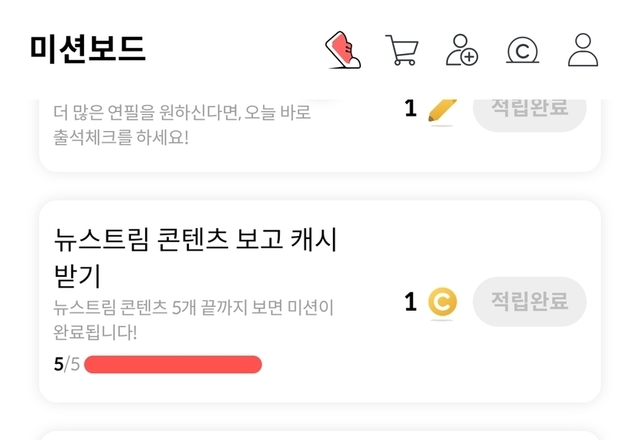Open the cash icon in header

coord(522,50)
